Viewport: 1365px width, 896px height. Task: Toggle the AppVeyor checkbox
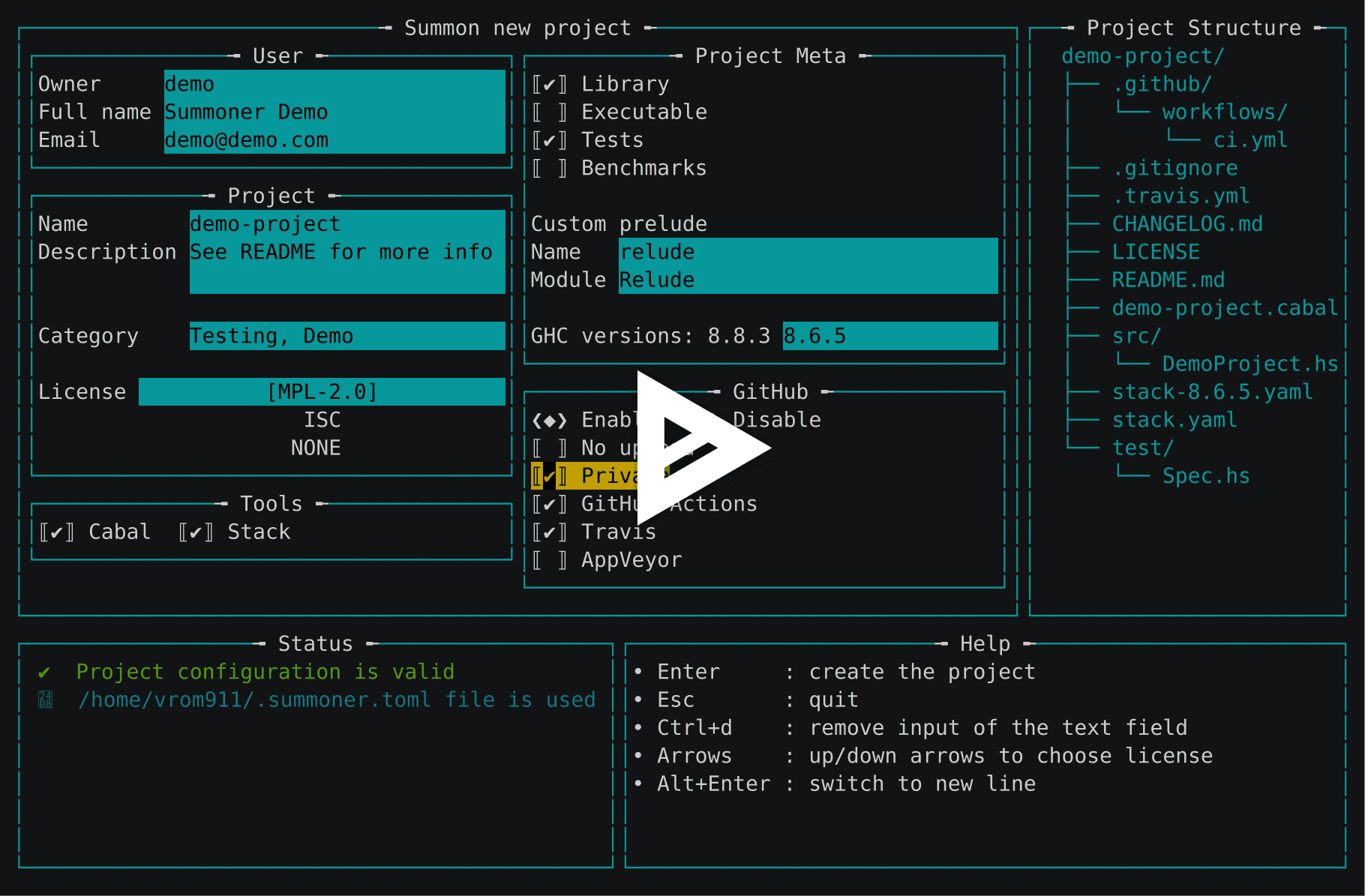tap(549, 560)
